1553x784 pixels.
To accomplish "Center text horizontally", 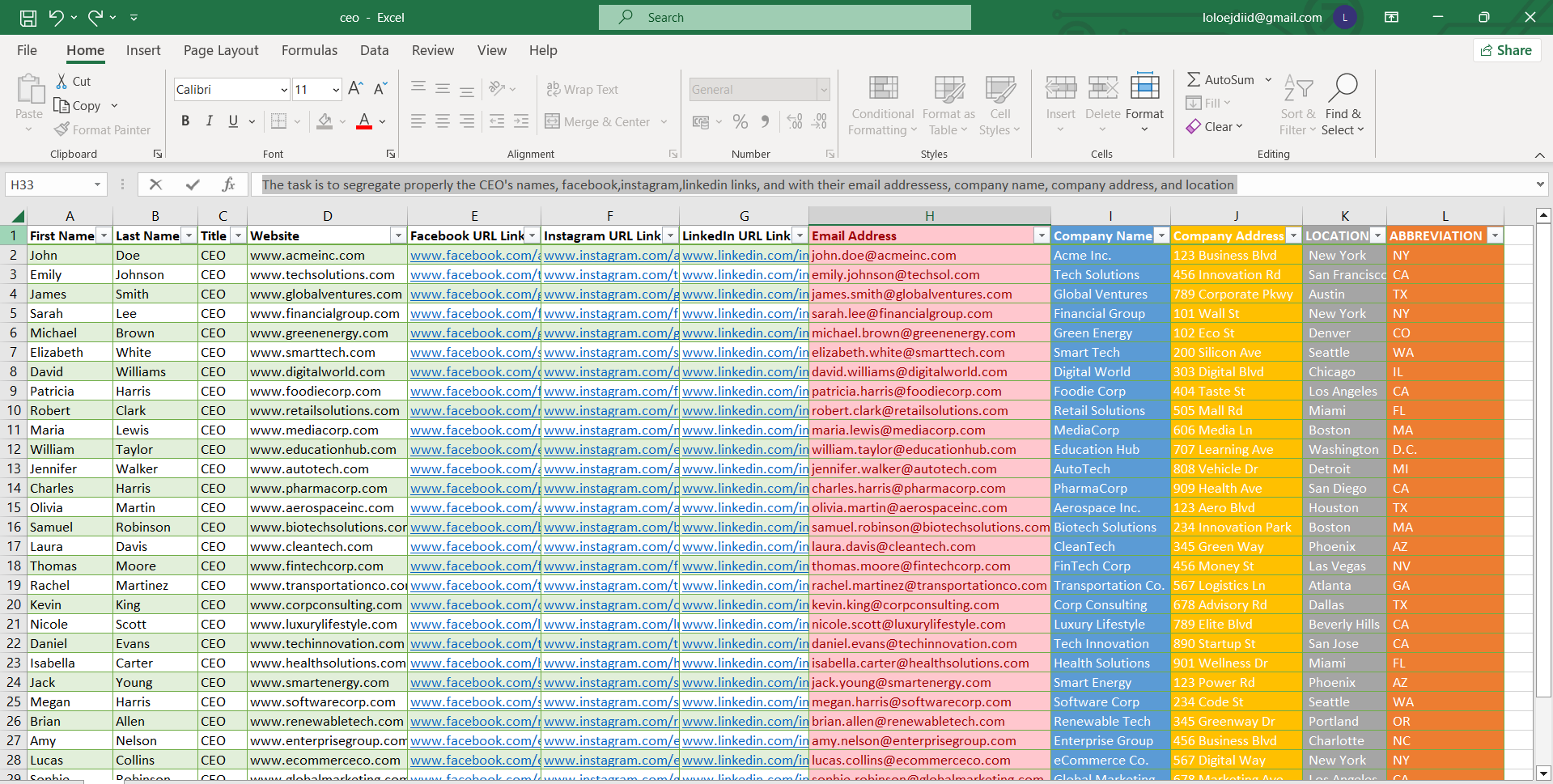I will [x=443, y=121].
